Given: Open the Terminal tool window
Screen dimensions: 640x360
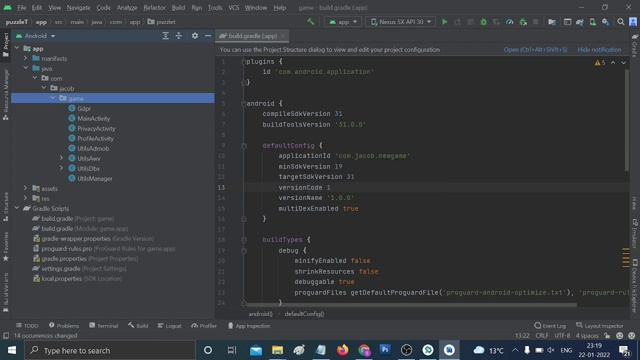Looking at the screenshot, I should click(x=104, y=326).
